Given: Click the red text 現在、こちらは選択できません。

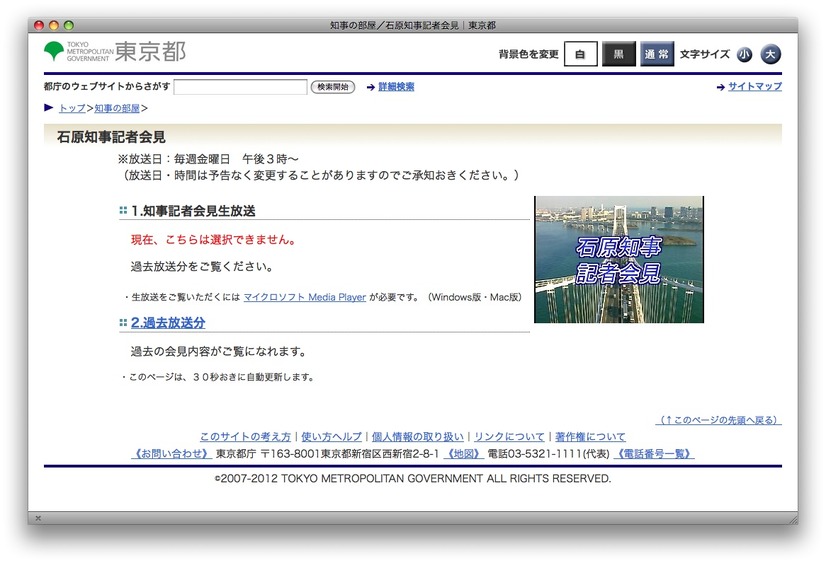Looking at the screenshot, I should [214, 240].
